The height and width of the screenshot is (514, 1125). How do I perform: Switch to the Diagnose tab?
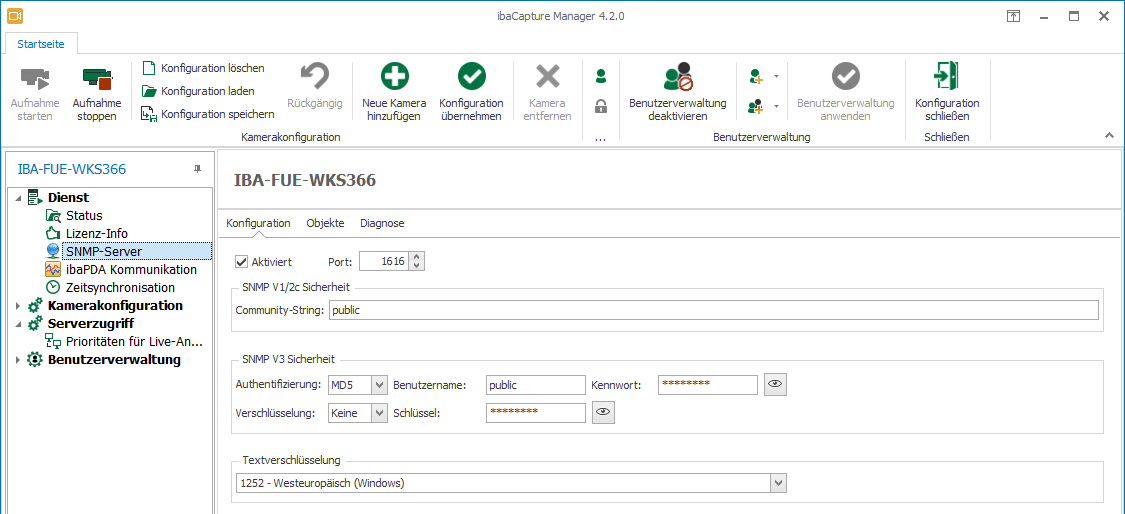pyautogui.click(x=382, y=223)
